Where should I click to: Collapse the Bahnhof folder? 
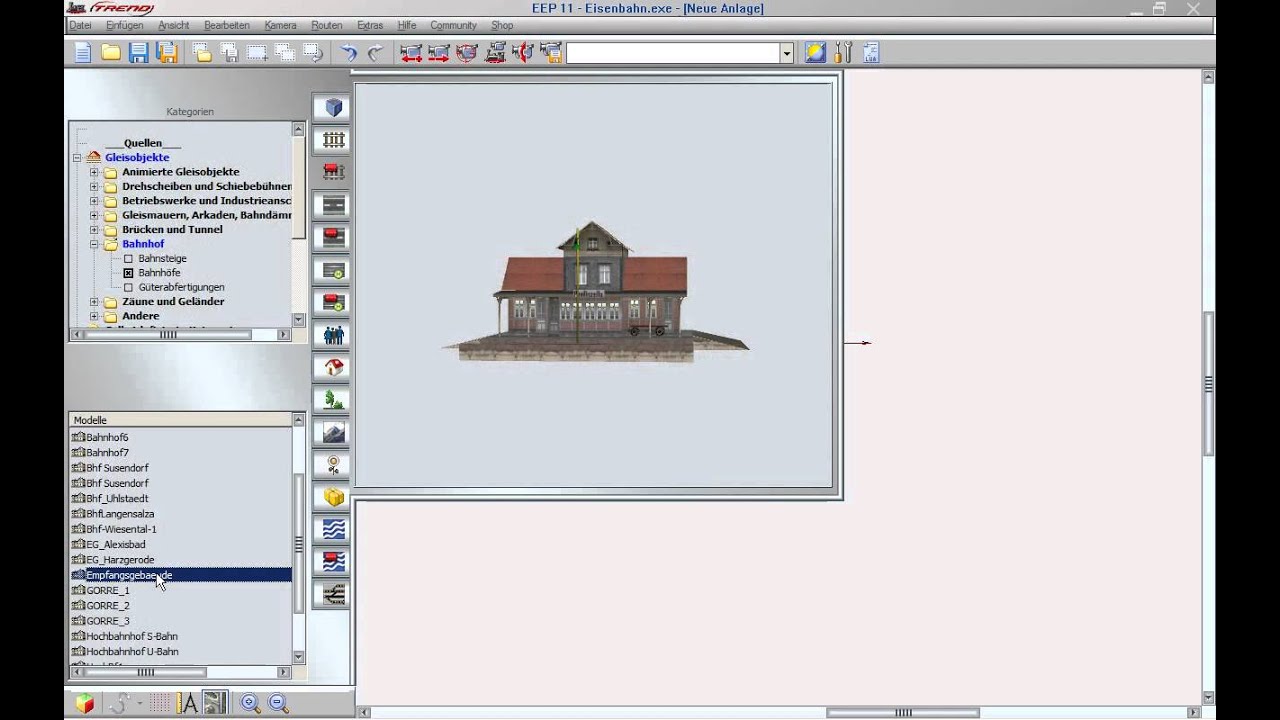point(94,244)
